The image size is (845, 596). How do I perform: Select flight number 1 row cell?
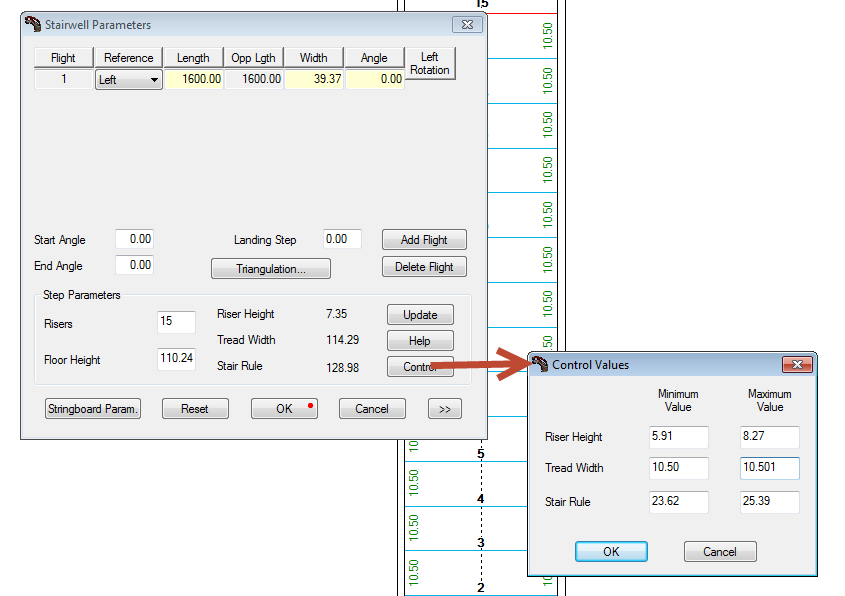point(64,79)
